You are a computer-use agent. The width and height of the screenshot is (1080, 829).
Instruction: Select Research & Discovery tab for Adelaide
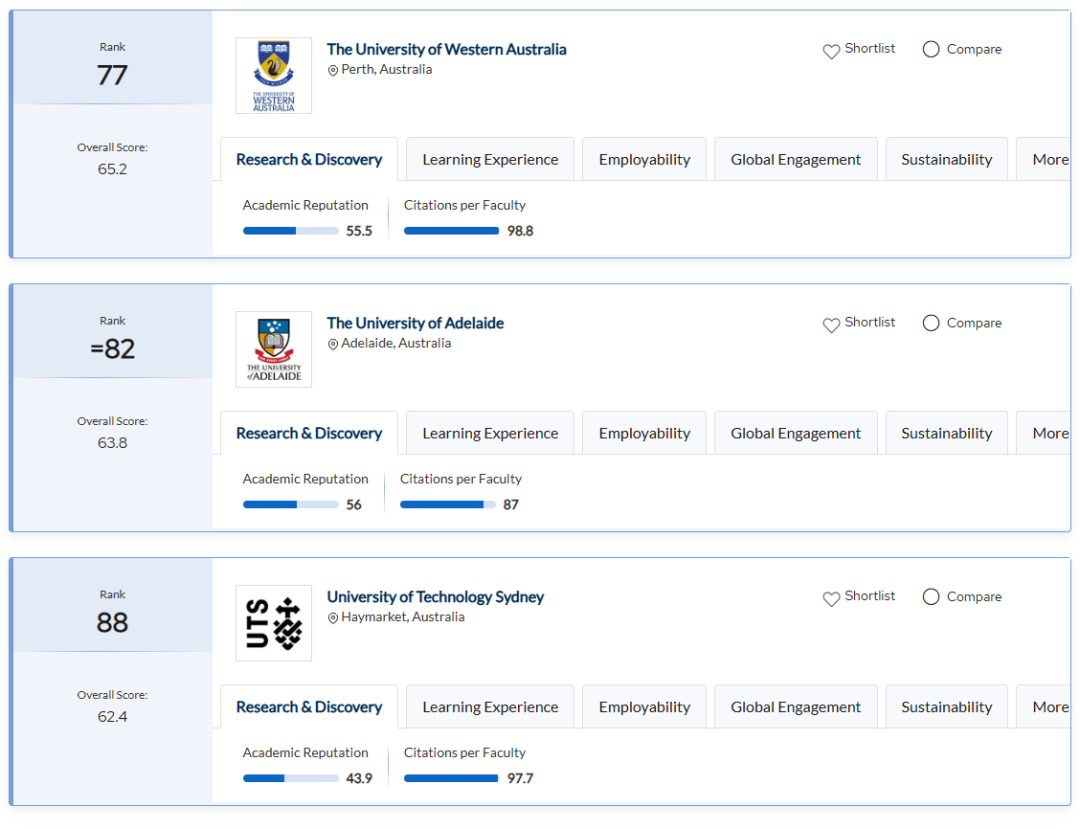(309, 434)
